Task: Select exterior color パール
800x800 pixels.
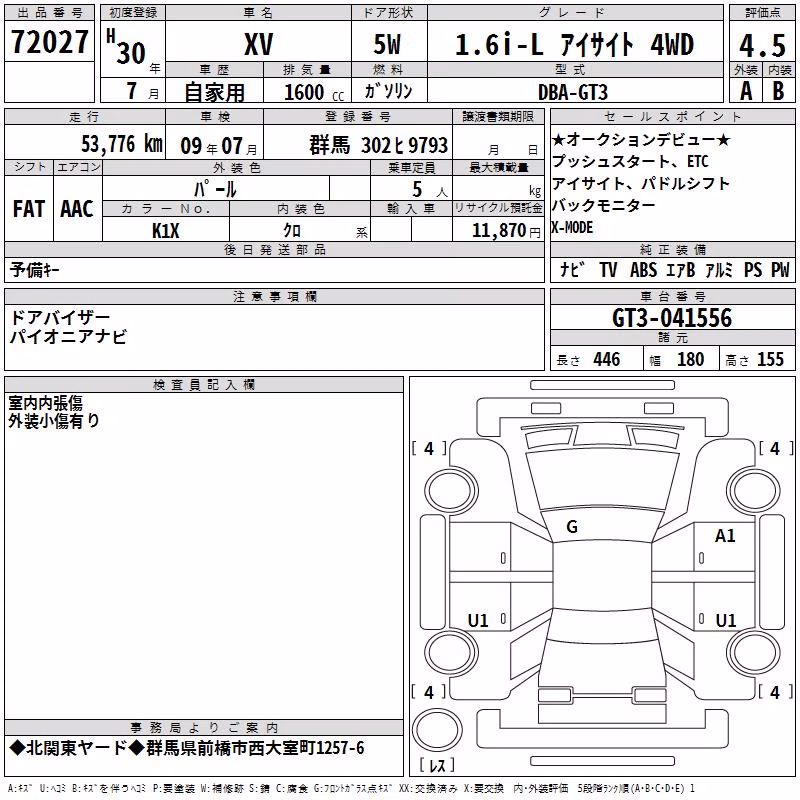Action: (215, 189)
